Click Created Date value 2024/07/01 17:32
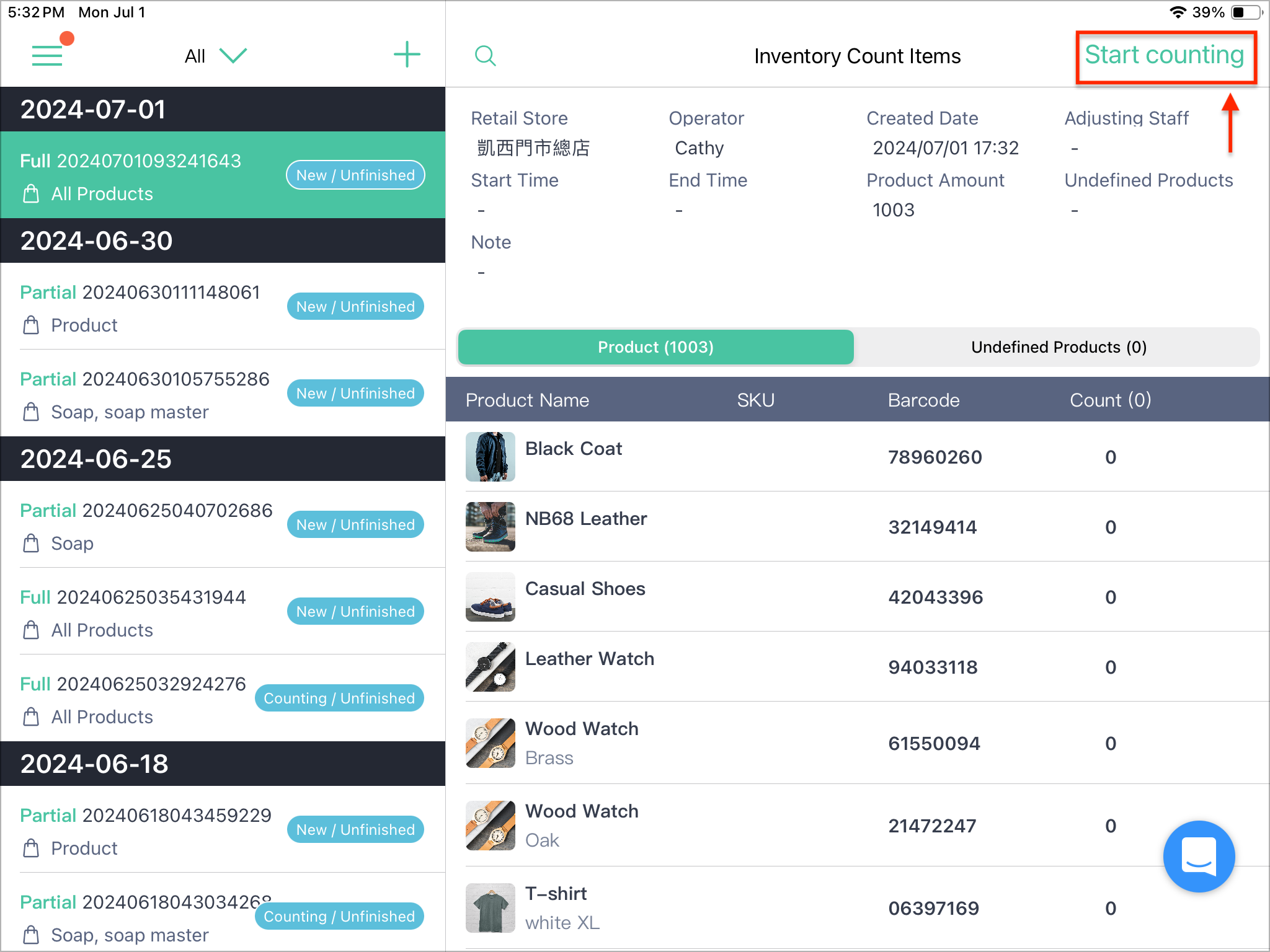 point(946,148)
